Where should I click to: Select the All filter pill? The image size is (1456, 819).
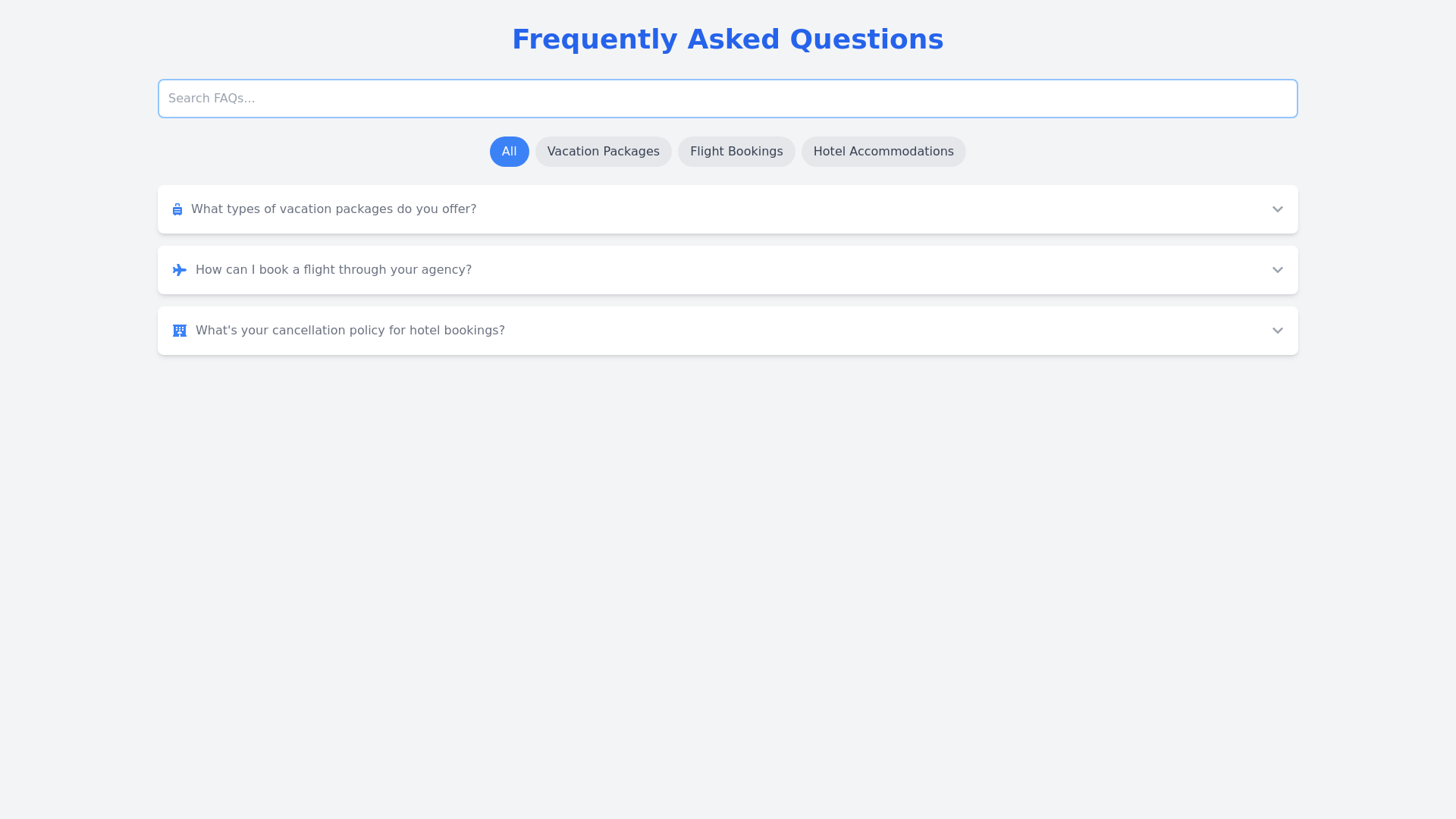[x=509, y=152]
